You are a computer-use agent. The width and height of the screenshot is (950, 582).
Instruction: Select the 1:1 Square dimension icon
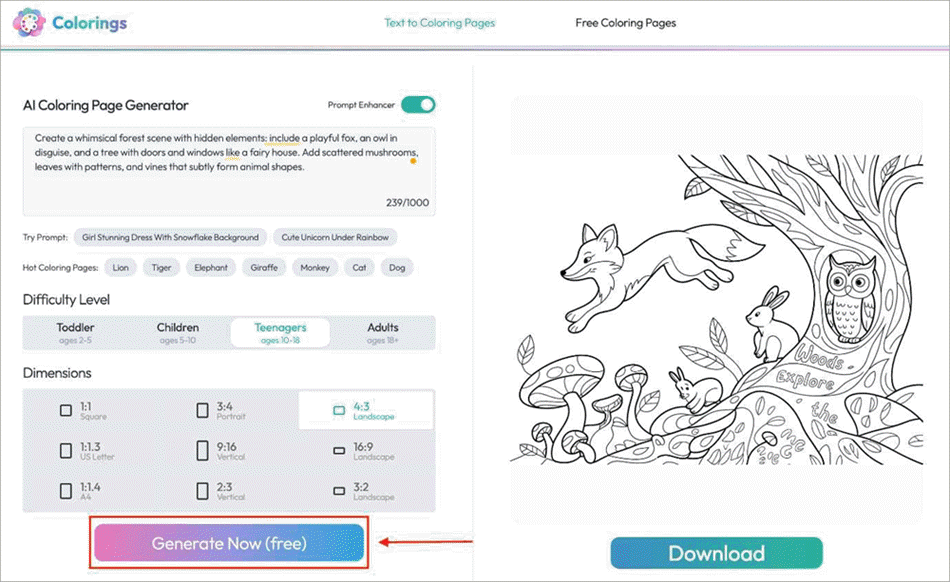coord(66,410)
